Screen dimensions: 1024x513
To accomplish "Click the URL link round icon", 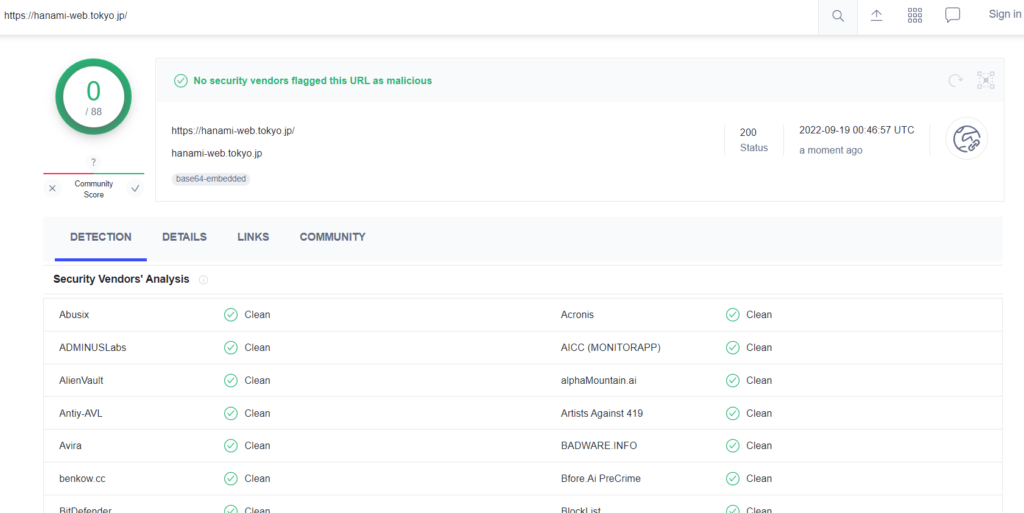I will (x=967, y=138).
